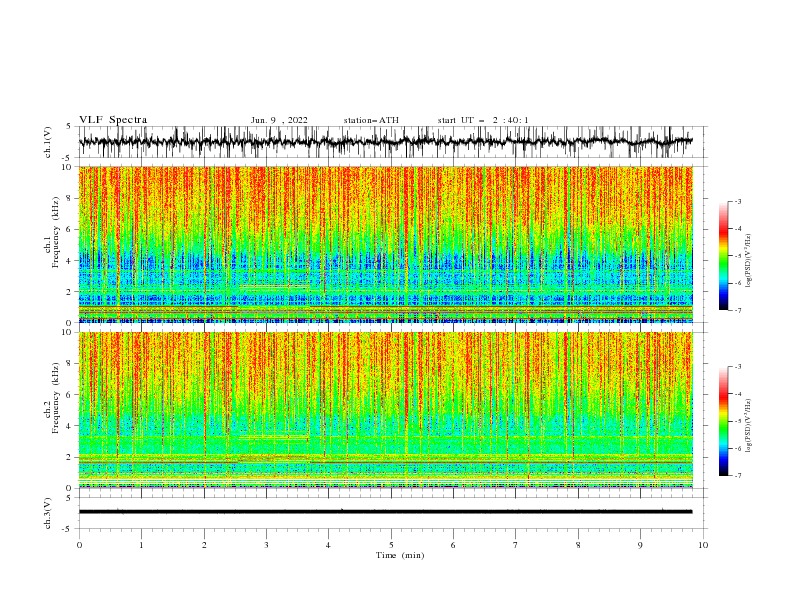Click the "station=ATH" label
This screenshot has width=792, height=612.
pos(371,120)
